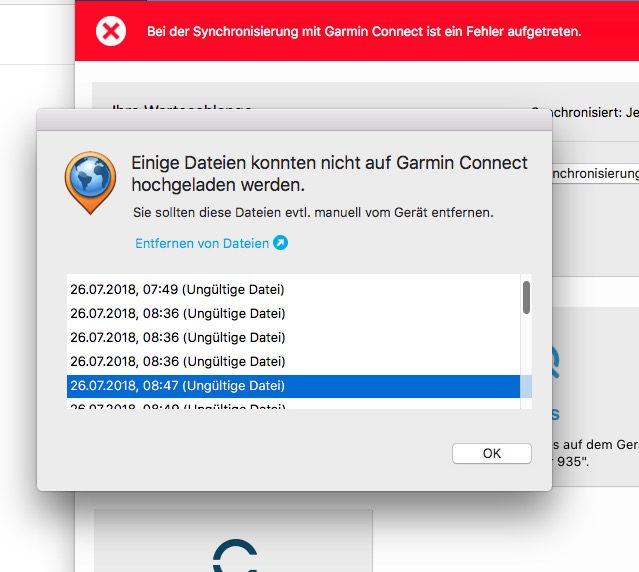Click the dialog heading about Garmin Connect upload
Viewport: 639px width, 572px height.
tap(329, 174)
